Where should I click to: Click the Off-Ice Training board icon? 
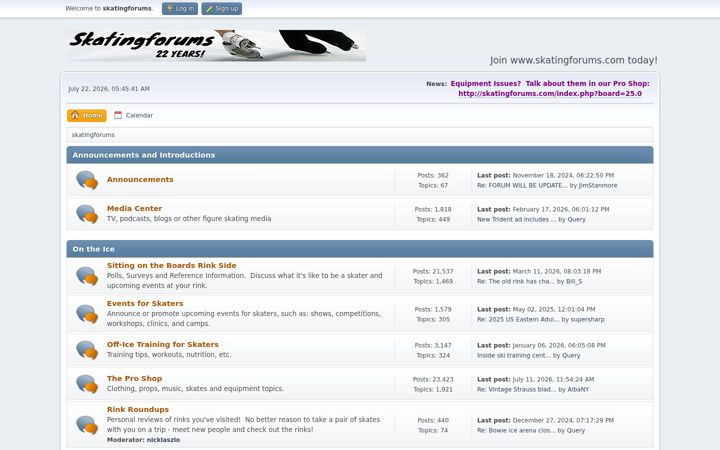pos(87,350)
